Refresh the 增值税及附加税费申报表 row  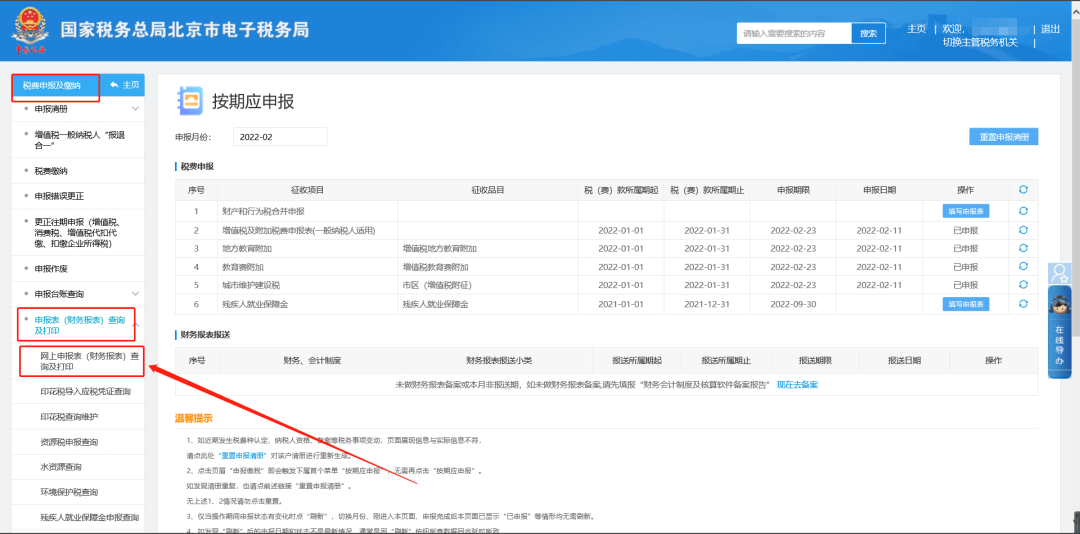coord(1023,229)
